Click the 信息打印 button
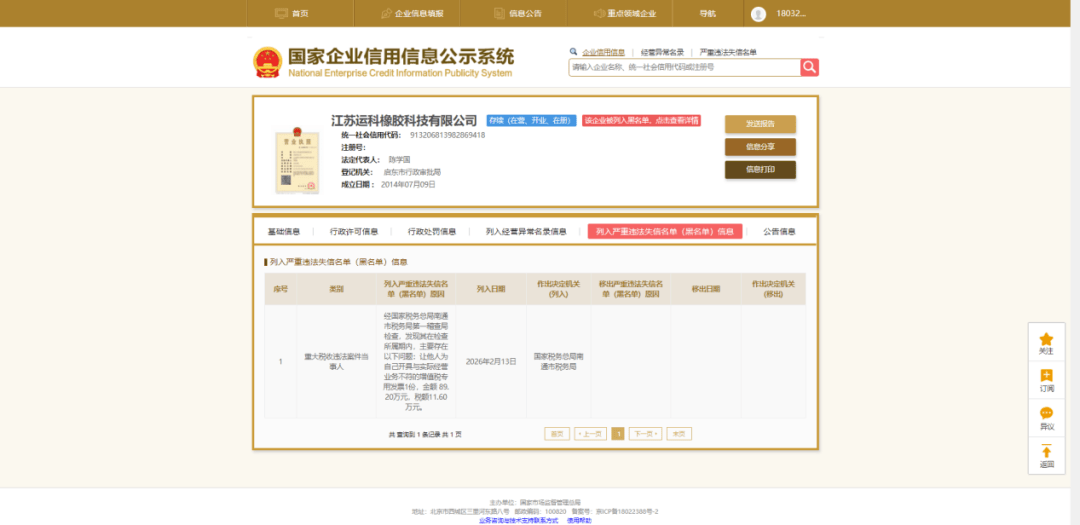Viewport: 1080px width, 525px height. tap(760, 170)
